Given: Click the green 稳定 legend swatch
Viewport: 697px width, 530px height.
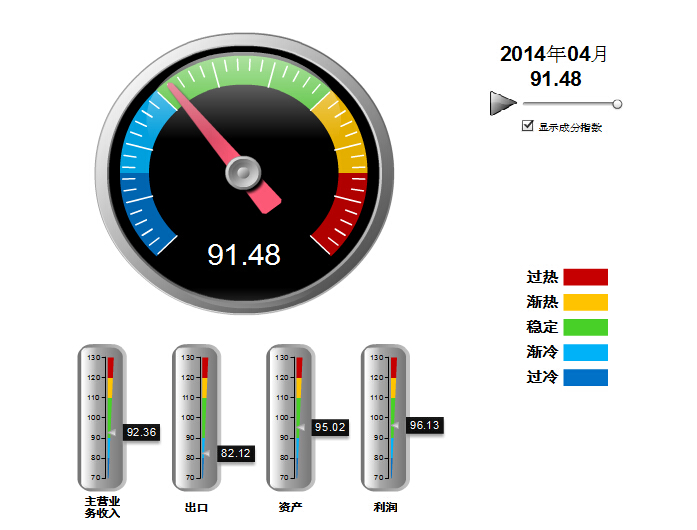Looking at the screenshot, I should click(x=585, y=327).
